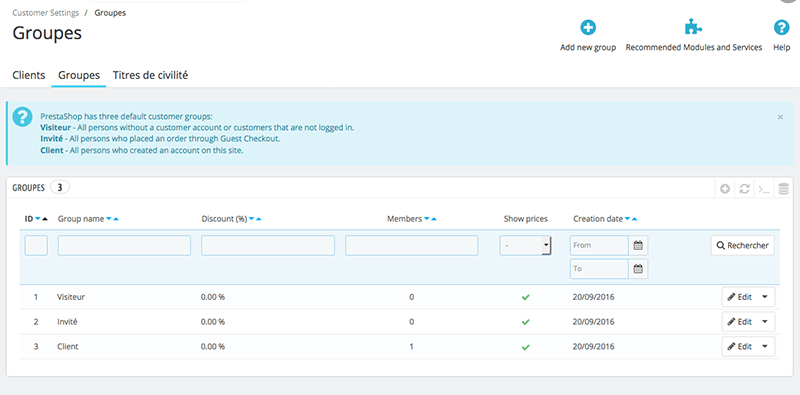The image size is (800, 395).
Task: Click the Invité group name cell
Action: [x=67, y=322]
